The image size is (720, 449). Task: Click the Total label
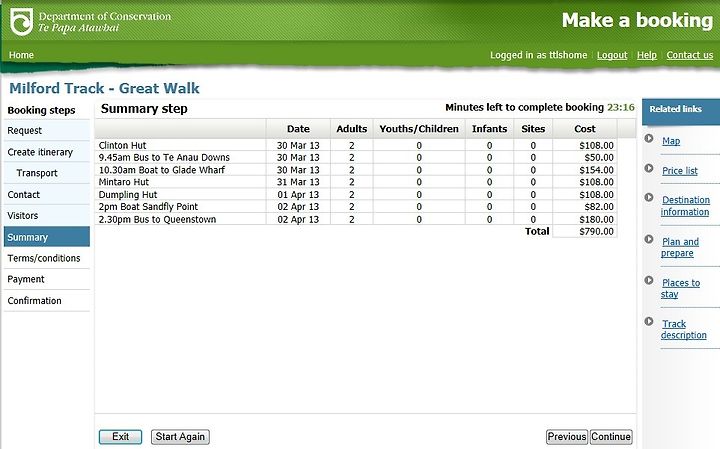coord(537,231)
